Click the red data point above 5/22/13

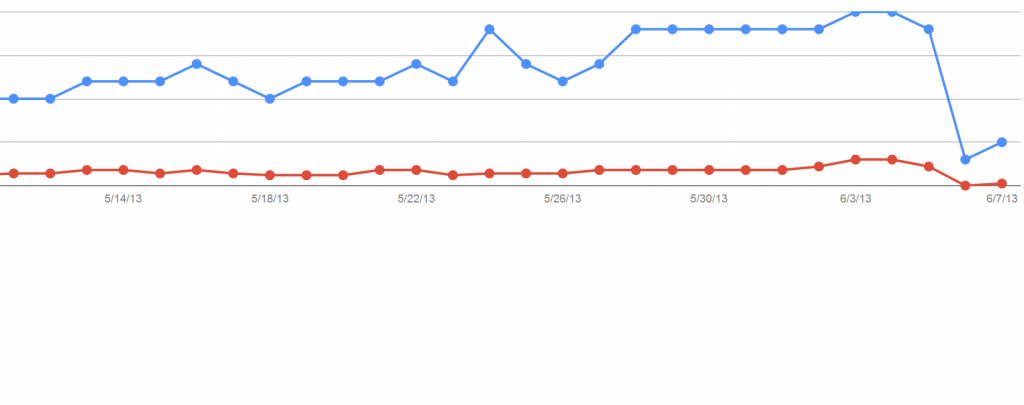[x=416, y=170]
